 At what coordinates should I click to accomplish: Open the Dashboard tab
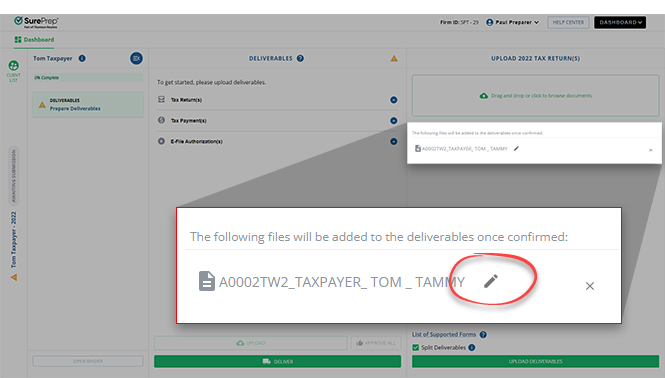tap(34, 39)
